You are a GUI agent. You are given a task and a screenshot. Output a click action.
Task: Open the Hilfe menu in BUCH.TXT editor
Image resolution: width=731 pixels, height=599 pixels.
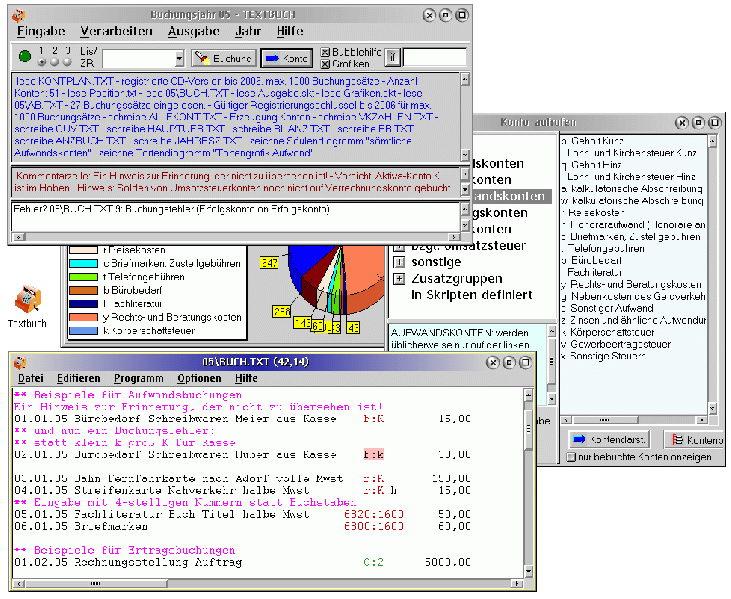coord(246,378)
